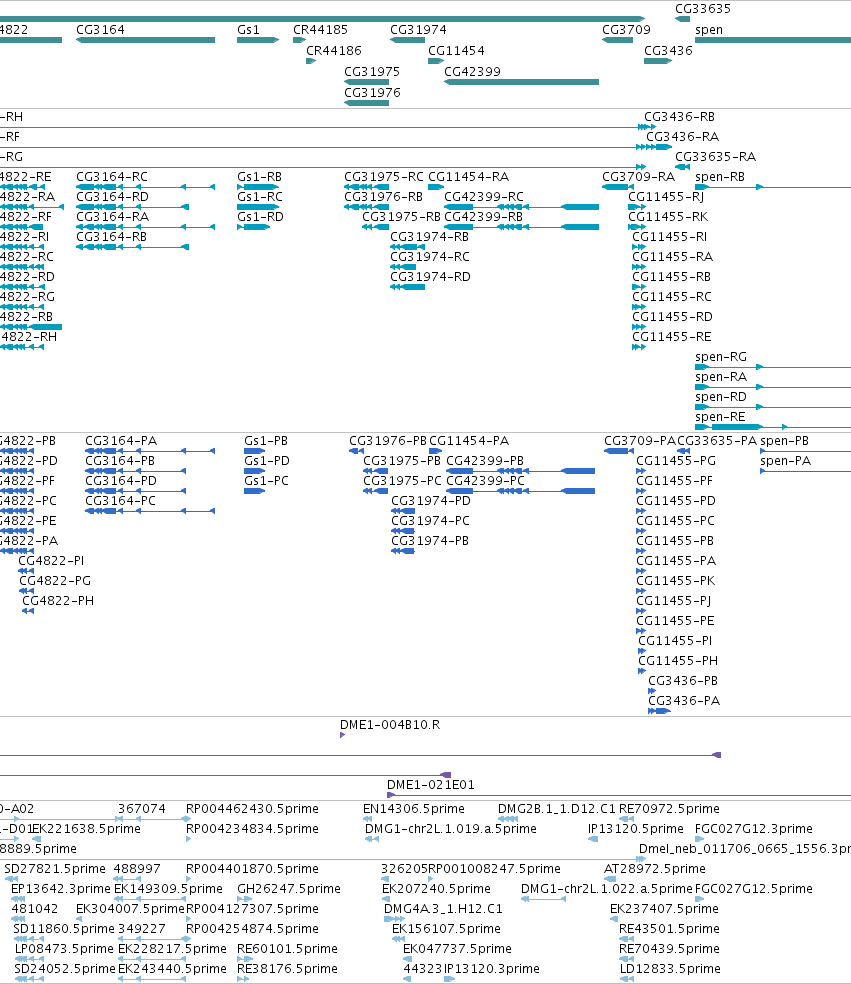This screenshot has width=851, height=984.
Task: Select protein CG4822-PI
Action: click(x=51, y=562)
